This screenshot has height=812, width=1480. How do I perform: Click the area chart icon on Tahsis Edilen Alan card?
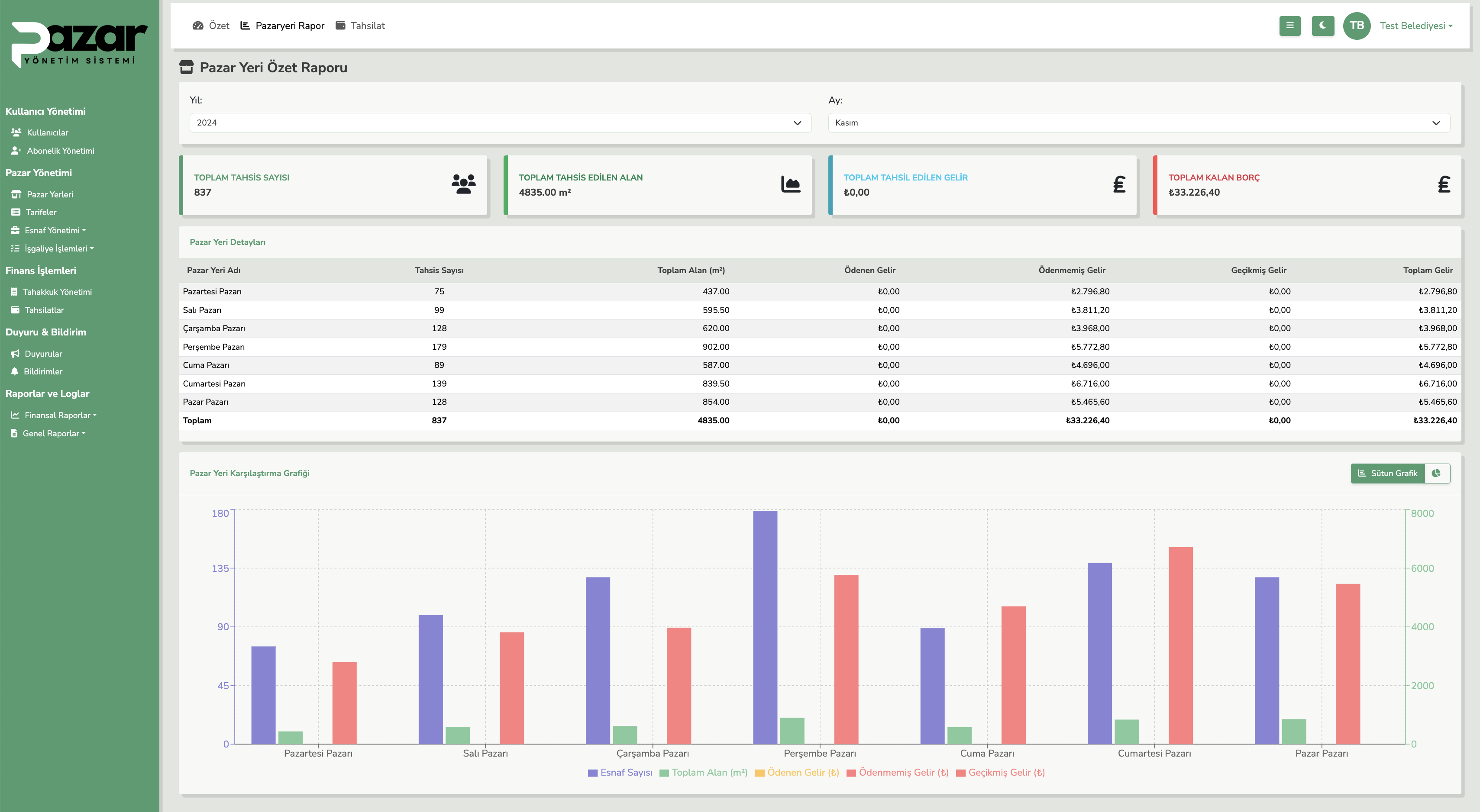click(791, 184)
